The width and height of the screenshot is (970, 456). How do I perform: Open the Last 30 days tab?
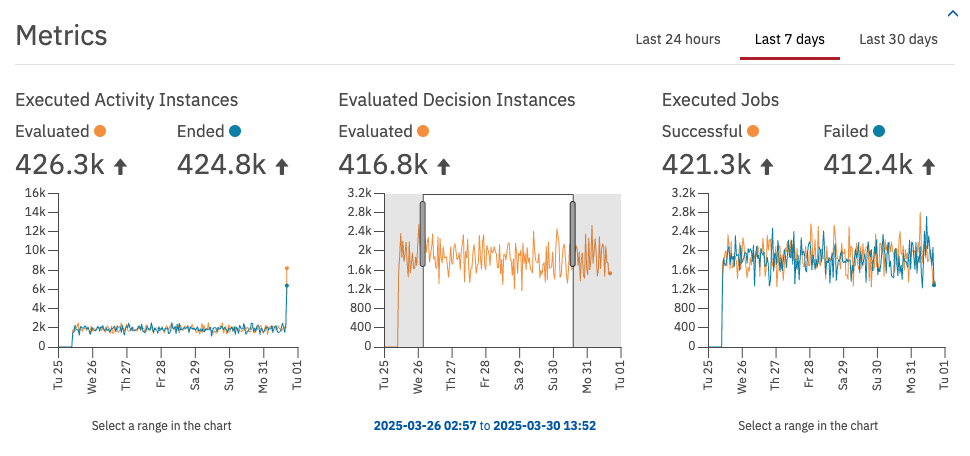coord(898,40)
